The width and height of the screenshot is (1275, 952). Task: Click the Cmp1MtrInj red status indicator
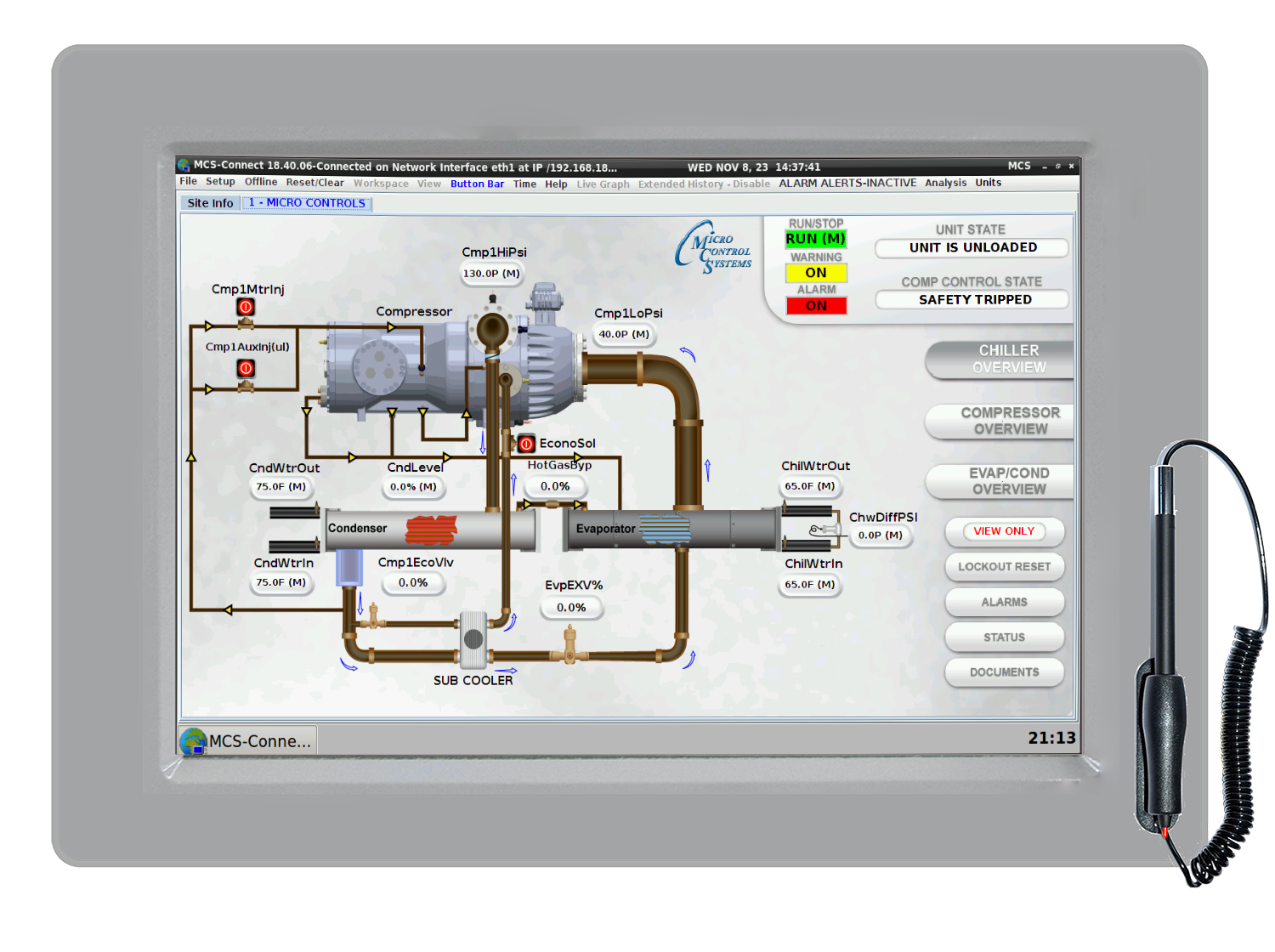(246, 307)
